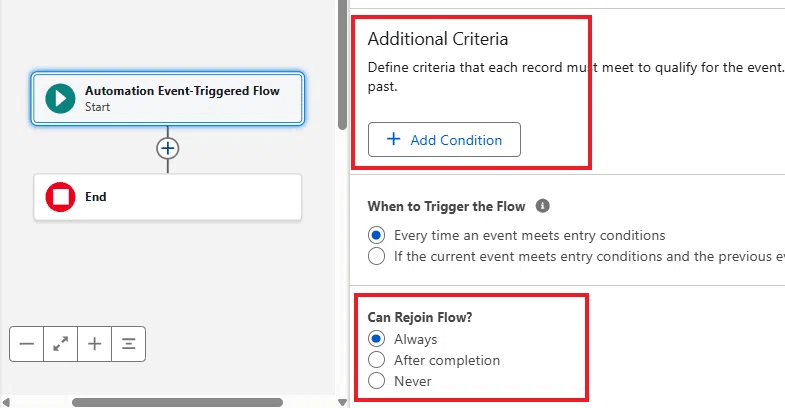The height and width of the screenshot is (408, 785).
Task: Select the Automation Event-Triggered Flow Start node
Action: coord(168,98)
